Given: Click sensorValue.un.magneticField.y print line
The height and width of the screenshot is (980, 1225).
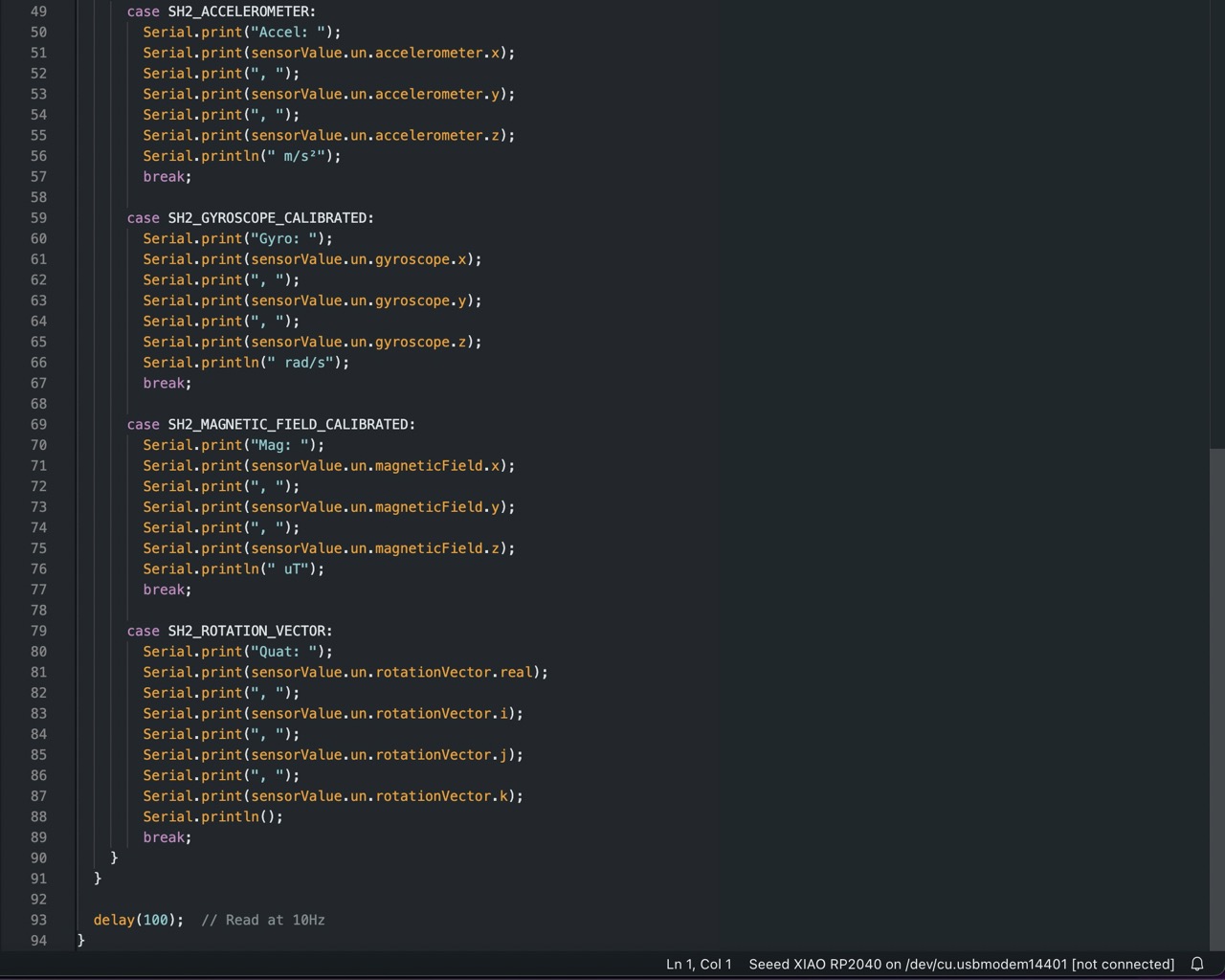Looking at the screenshot, I should [329, 507].
